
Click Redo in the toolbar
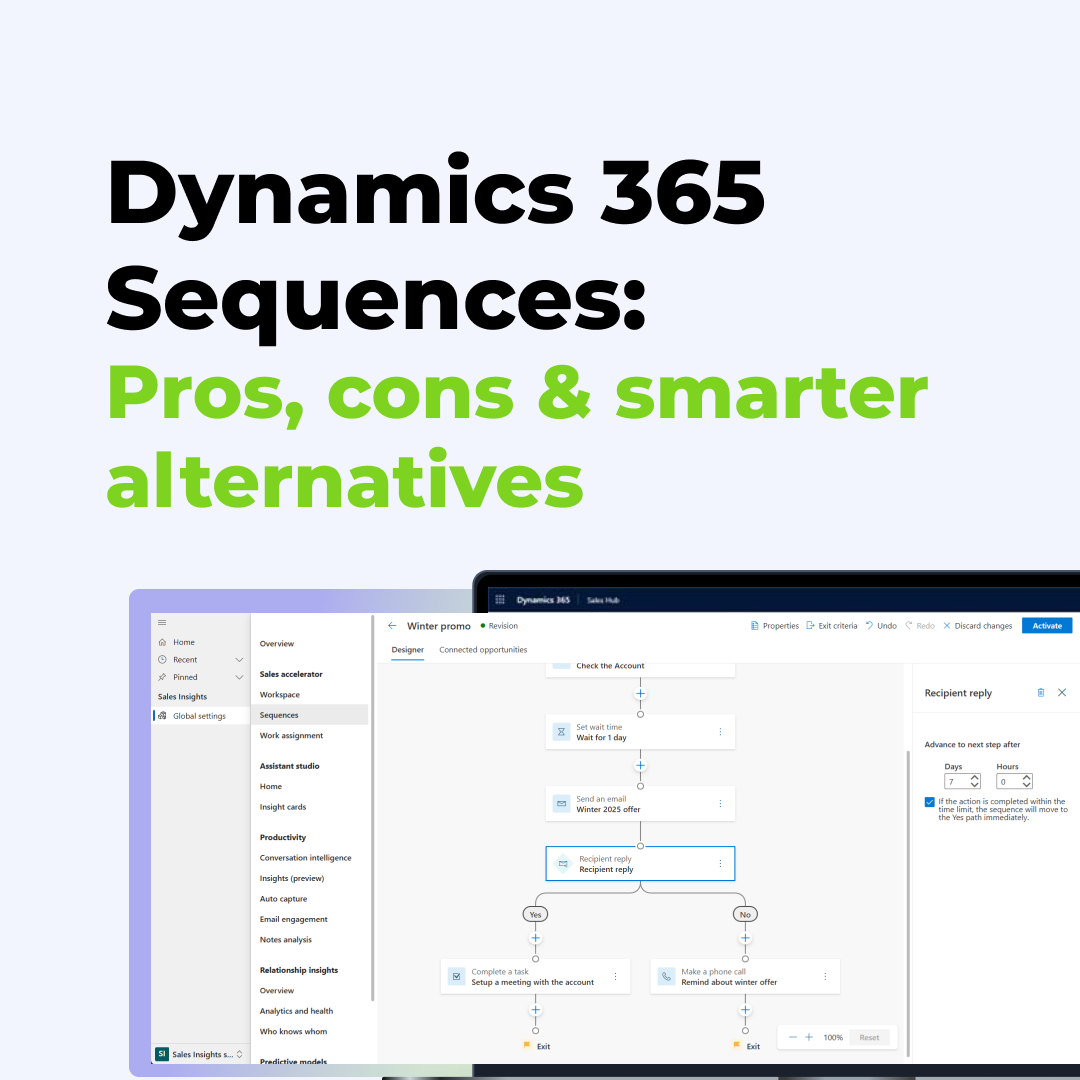click(920, 626)
